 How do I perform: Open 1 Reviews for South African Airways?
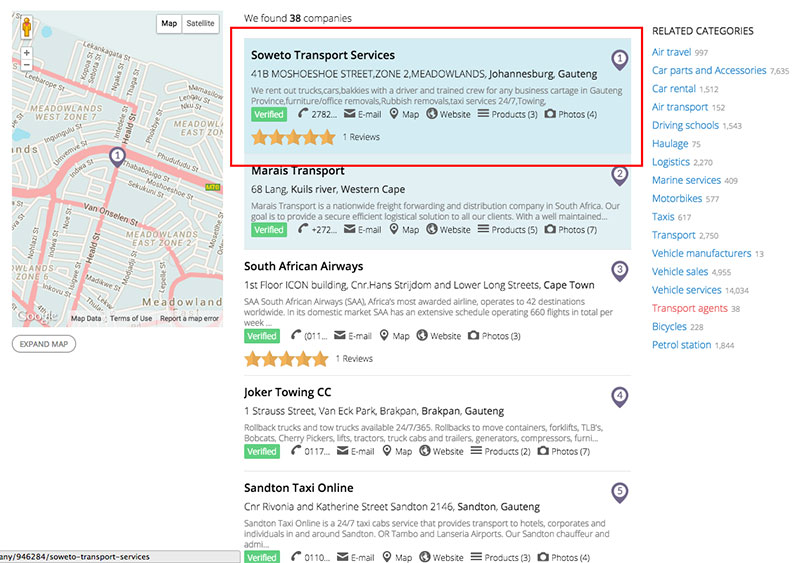click(354, 358)
